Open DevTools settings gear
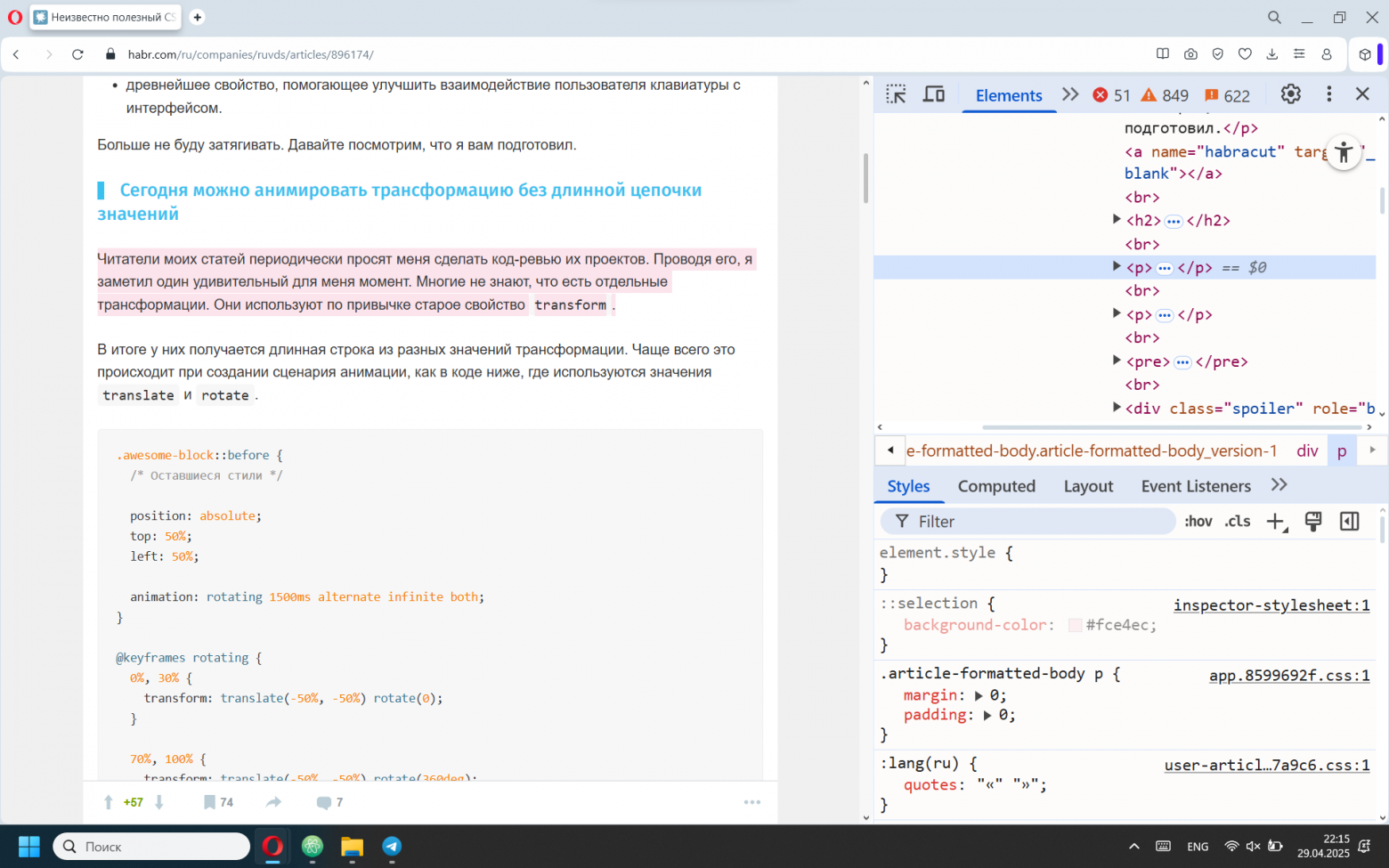 point(1290,93)
